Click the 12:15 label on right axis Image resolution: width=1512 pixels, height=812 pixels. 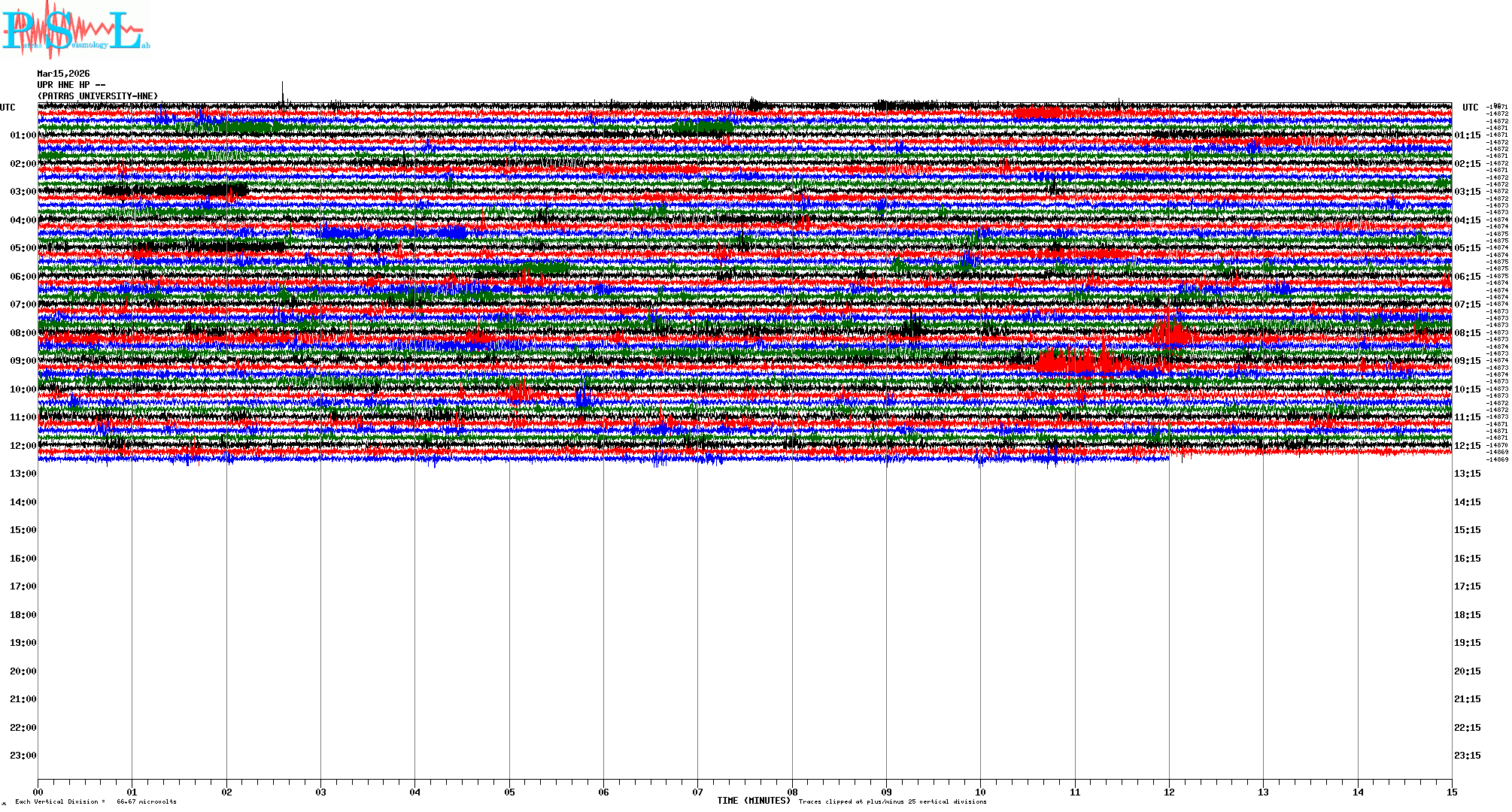[x=1467, y=446]
